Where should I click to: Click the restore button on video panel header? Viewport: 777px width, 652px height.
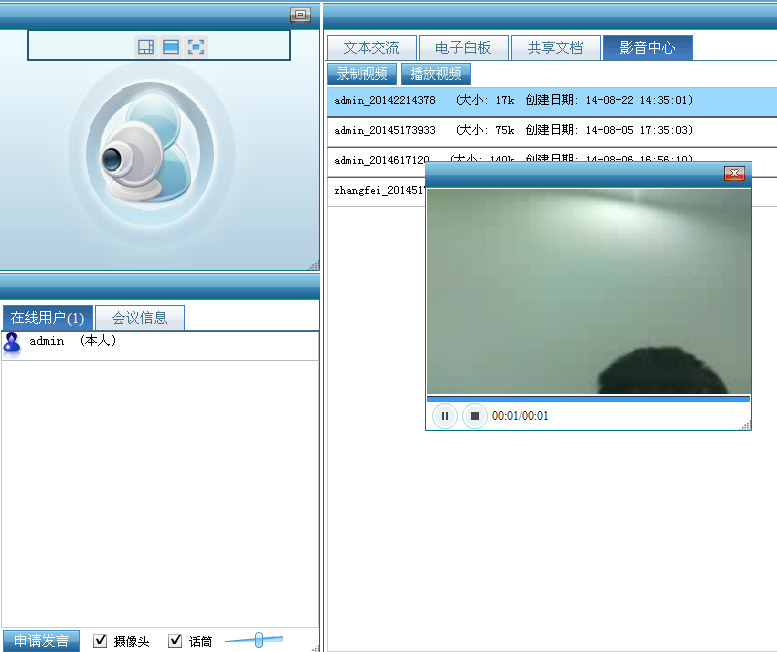pos(300,15)
